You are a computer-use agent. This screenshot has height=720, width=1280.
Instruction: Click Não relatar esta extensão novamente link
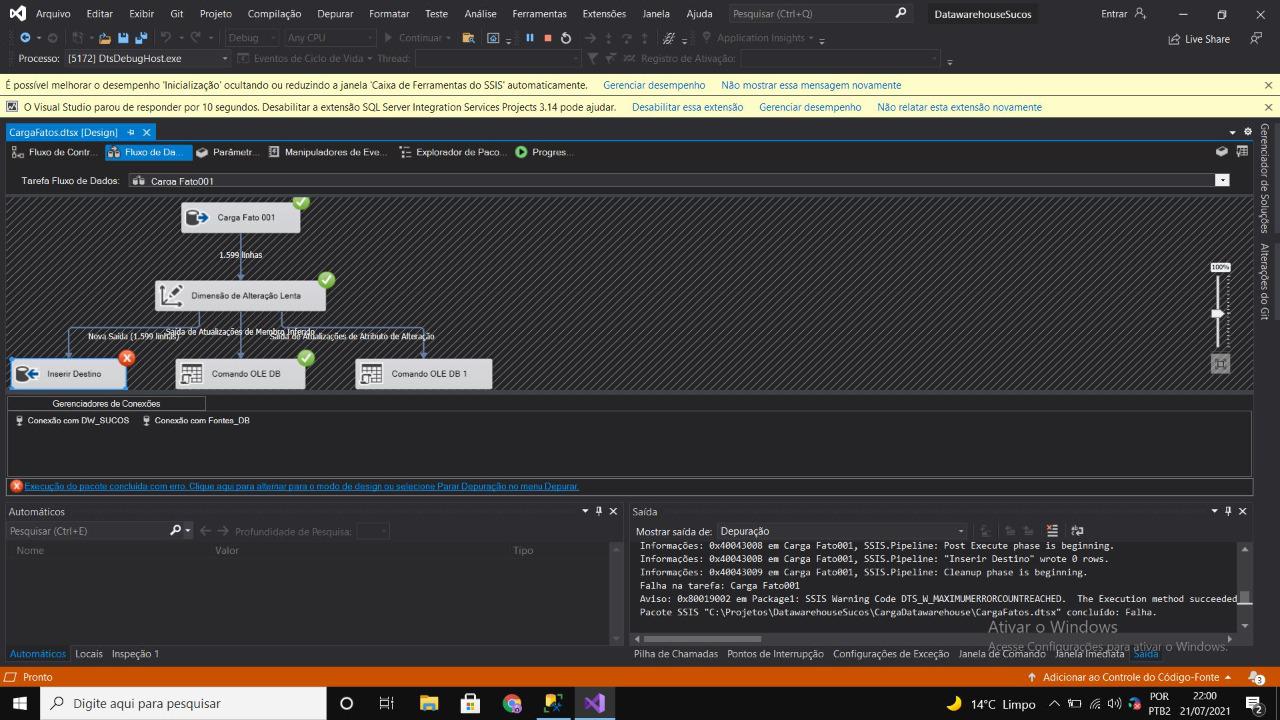pyautogui.click(x=959, y=107)
